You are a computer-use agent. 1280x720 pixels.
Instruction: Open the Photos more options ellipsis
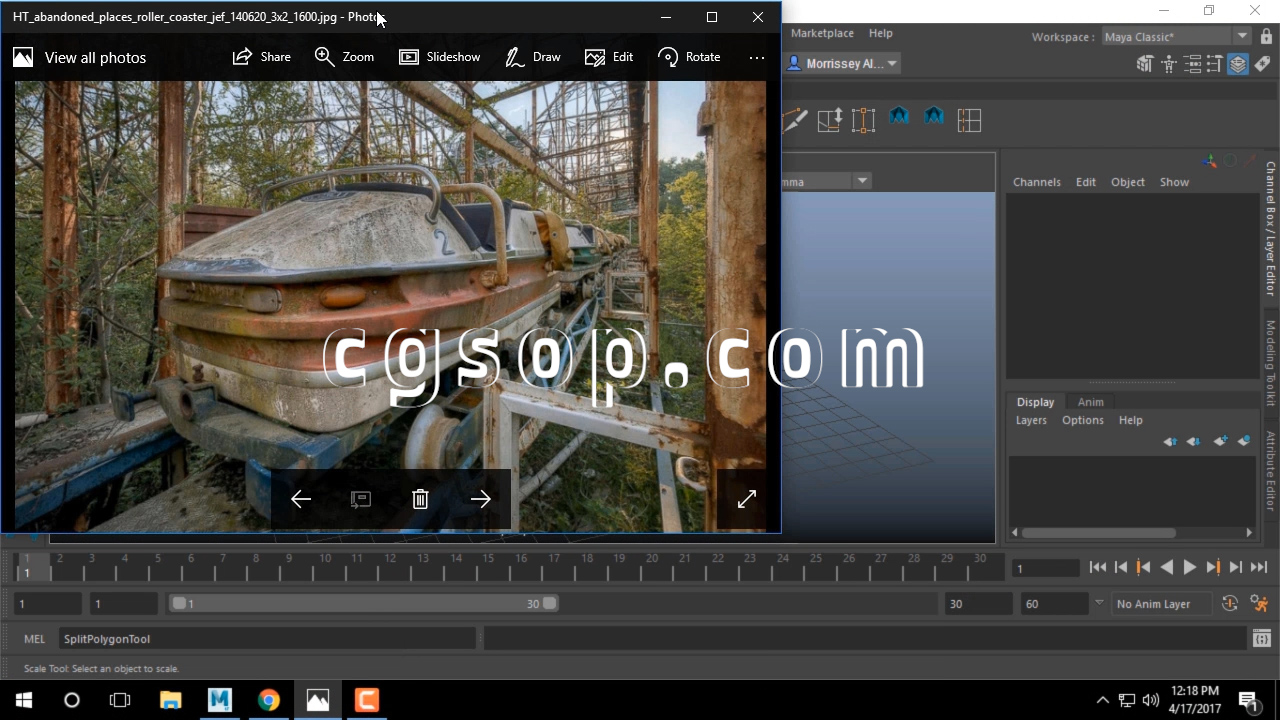757,57
